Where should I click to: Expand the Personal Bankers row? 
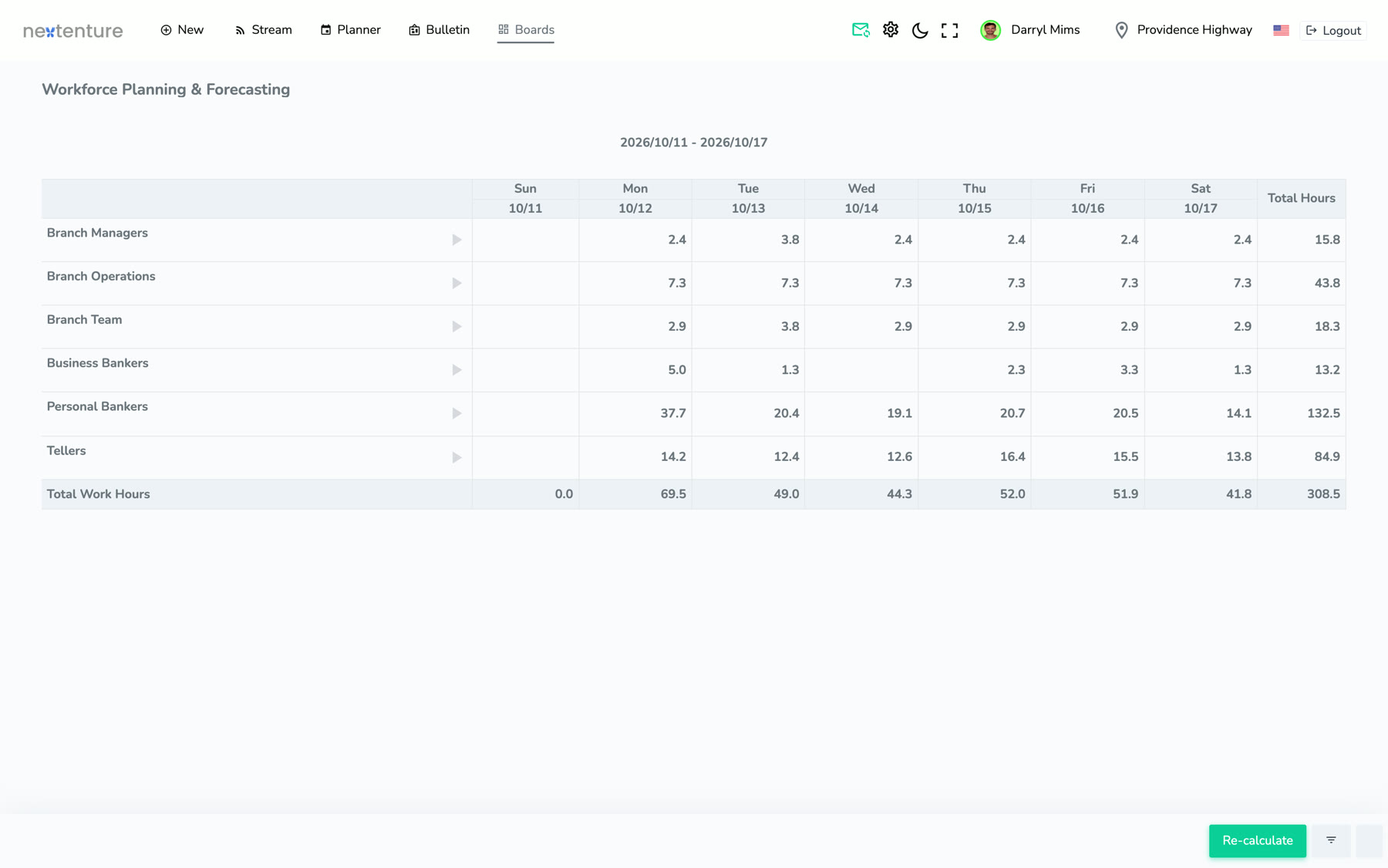[x=456, y=413]
